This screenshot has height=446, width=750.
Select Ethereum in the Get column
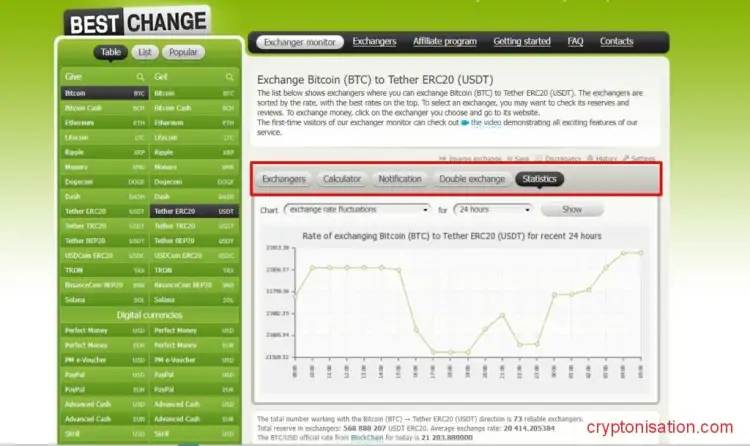194,123
